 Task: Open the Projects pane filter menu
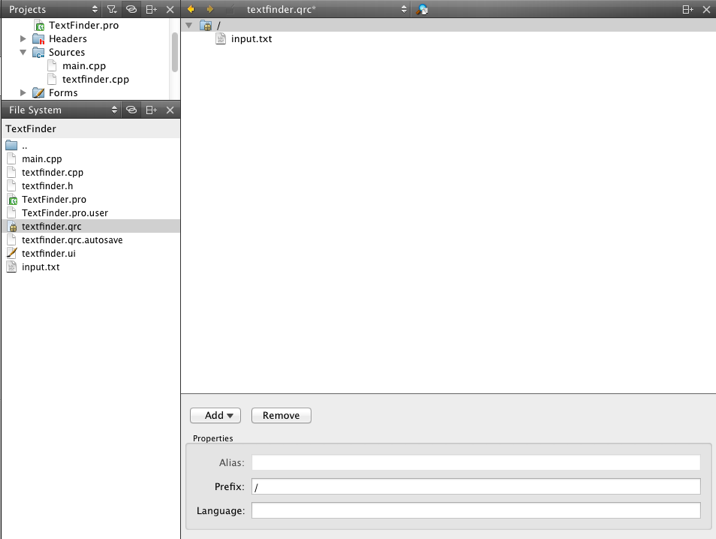point(111,9)
